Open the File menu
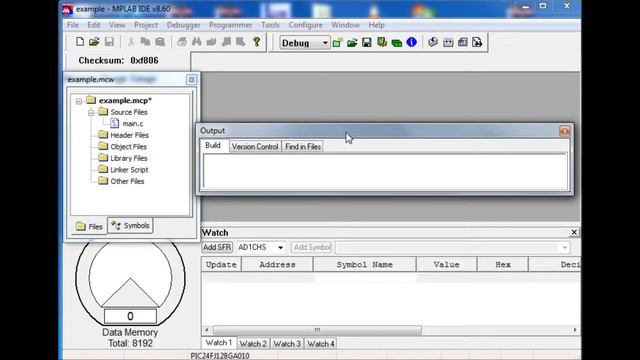This screenshot has width=640, height=360. (x=73, y=25)
